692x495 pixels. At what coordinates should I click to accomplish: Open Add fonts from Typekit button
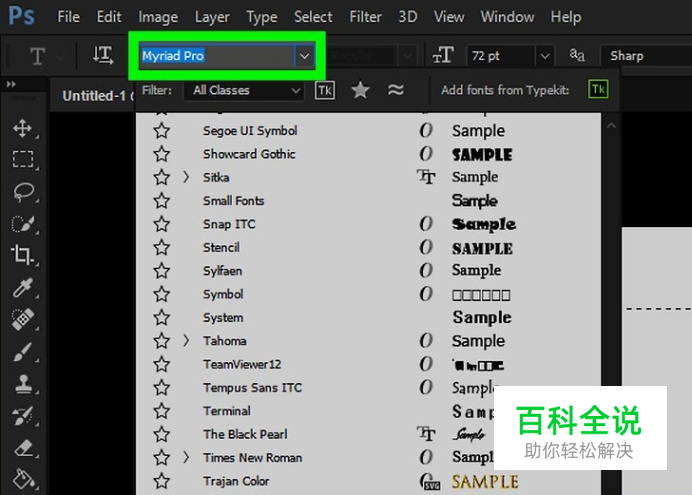coord(598,90)
